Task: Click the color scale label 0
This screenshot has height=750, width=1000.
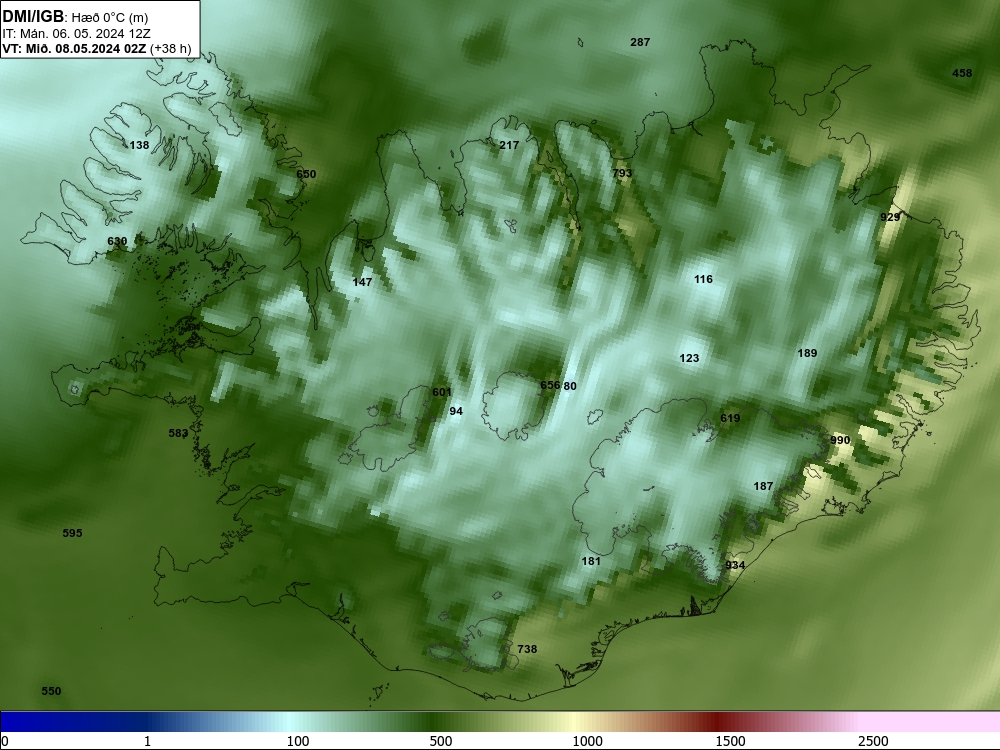Action: [x=5, y=741]
